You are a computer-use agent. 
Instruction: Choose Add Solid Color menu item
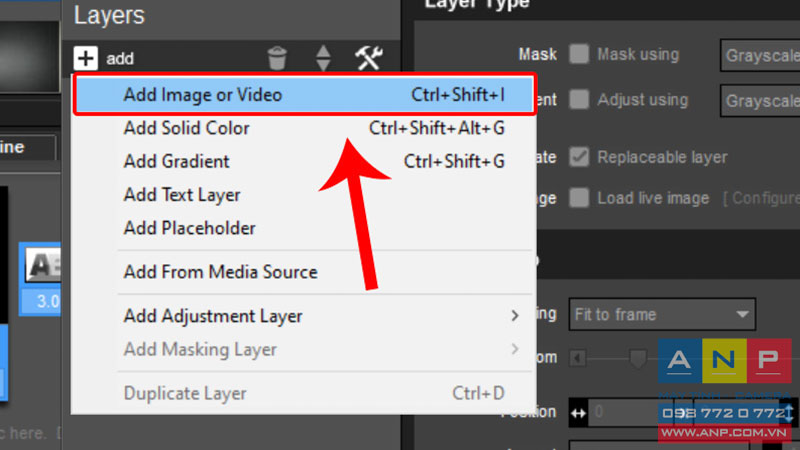point(304,128)
